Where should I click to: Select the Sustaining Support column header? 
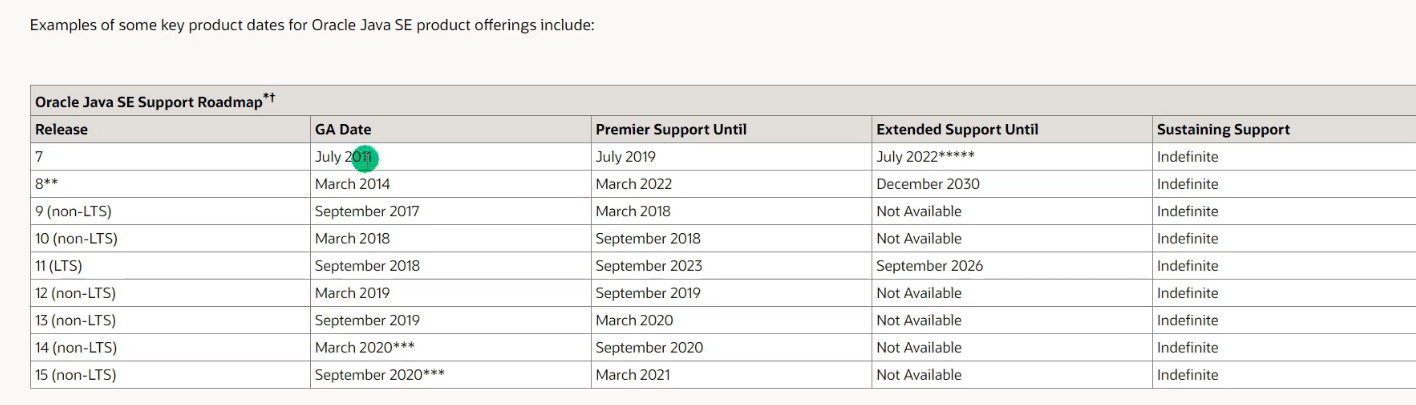pos(1222,129)
